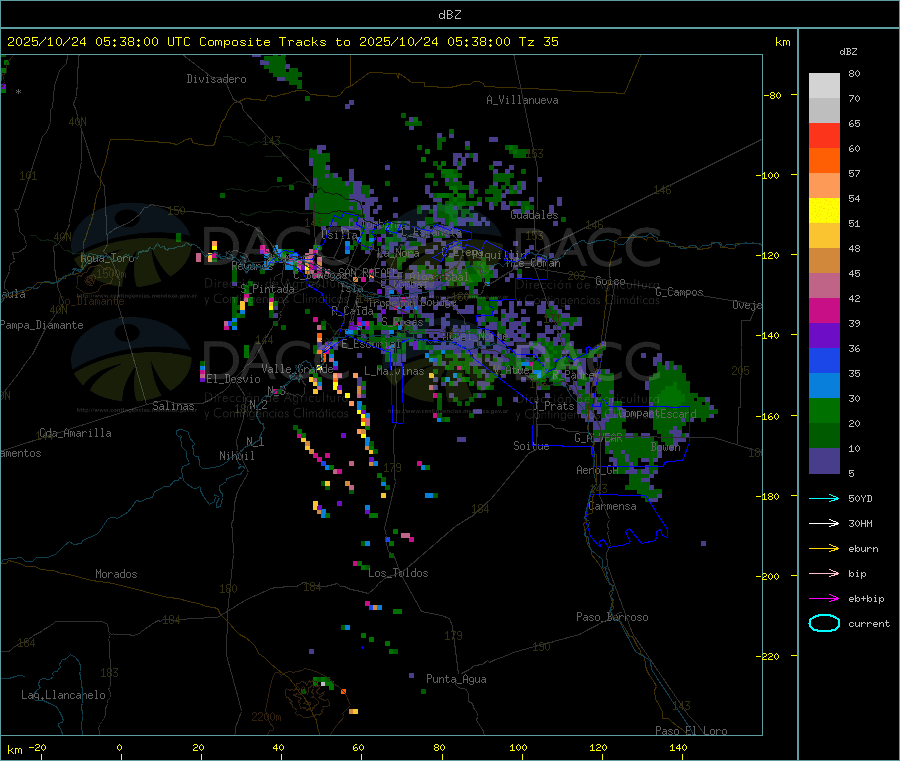Click the 140 km x-axis tick label
900x761 pixels.
click(678, 747)
